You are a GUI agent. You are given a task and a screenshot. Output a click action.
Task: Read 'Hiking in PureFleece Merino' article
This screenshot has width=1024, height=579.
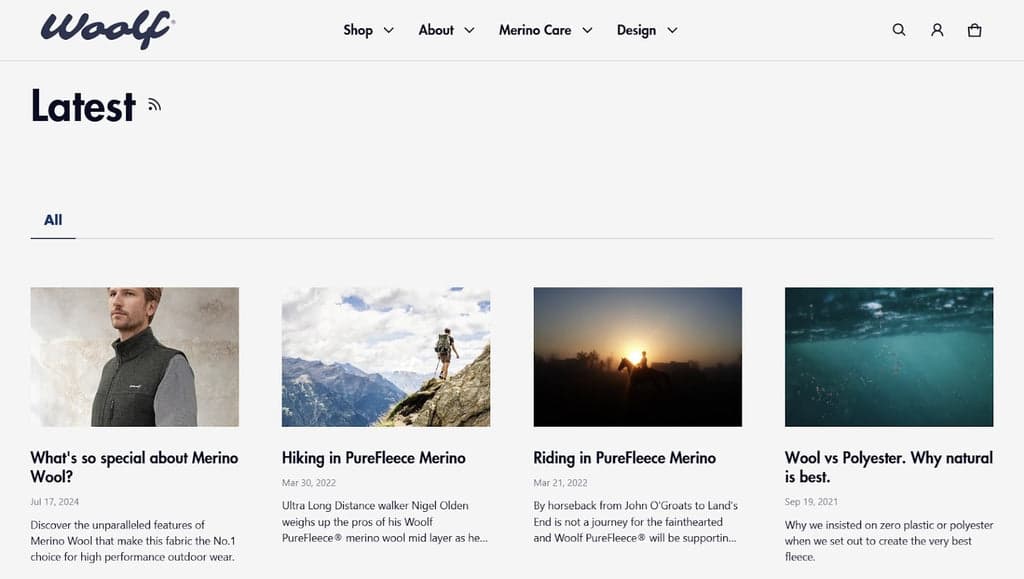coord(374,458)
